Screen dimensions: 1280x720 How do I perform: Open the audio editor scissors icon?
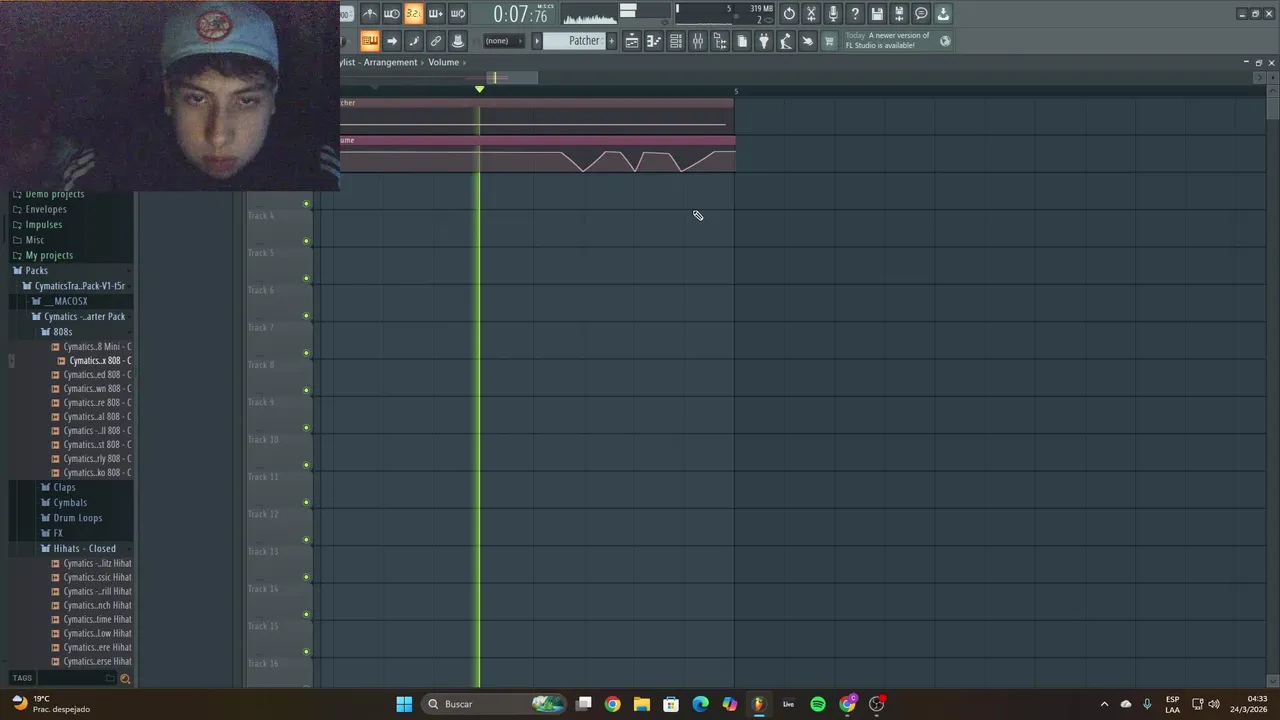[x=811, y=14]
